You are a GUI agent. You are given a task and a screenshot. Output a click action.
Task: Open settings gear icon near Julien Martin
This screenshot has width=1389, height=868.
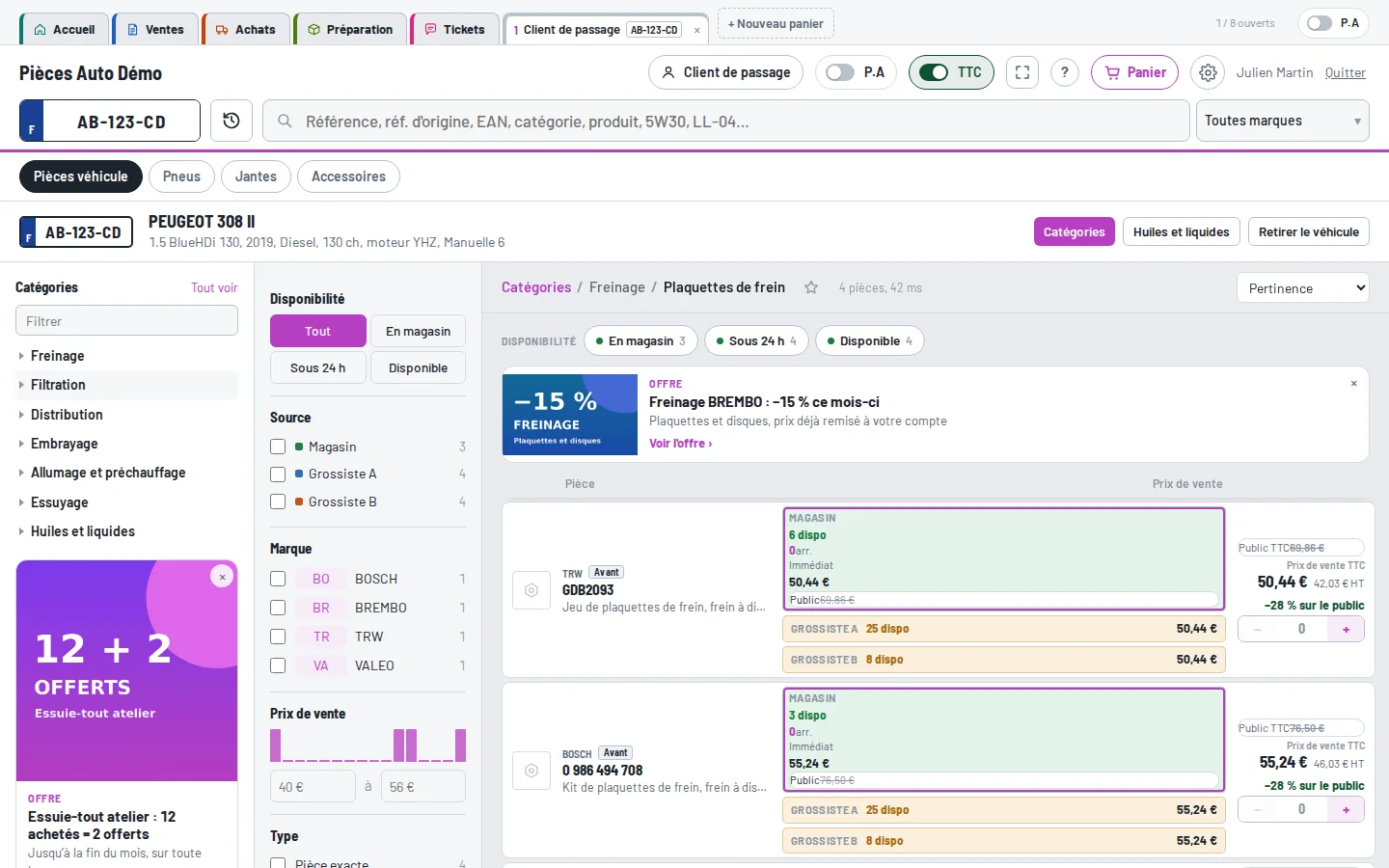tap(1208, 72)
